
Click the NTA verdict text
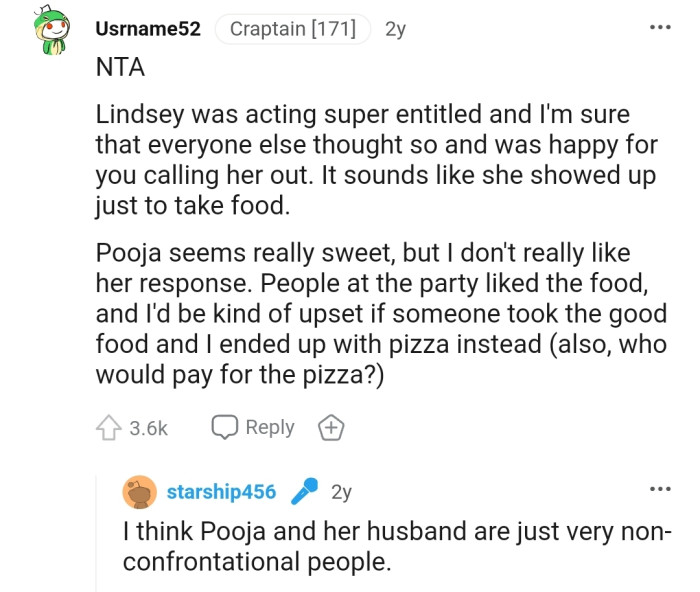[x=117, y=67]
